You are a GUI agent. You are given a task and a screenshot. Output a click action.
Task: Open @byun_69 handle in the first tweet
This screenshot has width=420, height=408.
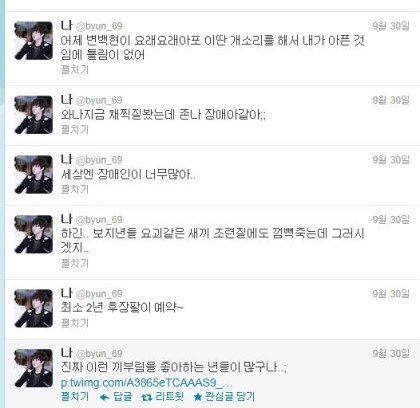[x=99, y=26]
